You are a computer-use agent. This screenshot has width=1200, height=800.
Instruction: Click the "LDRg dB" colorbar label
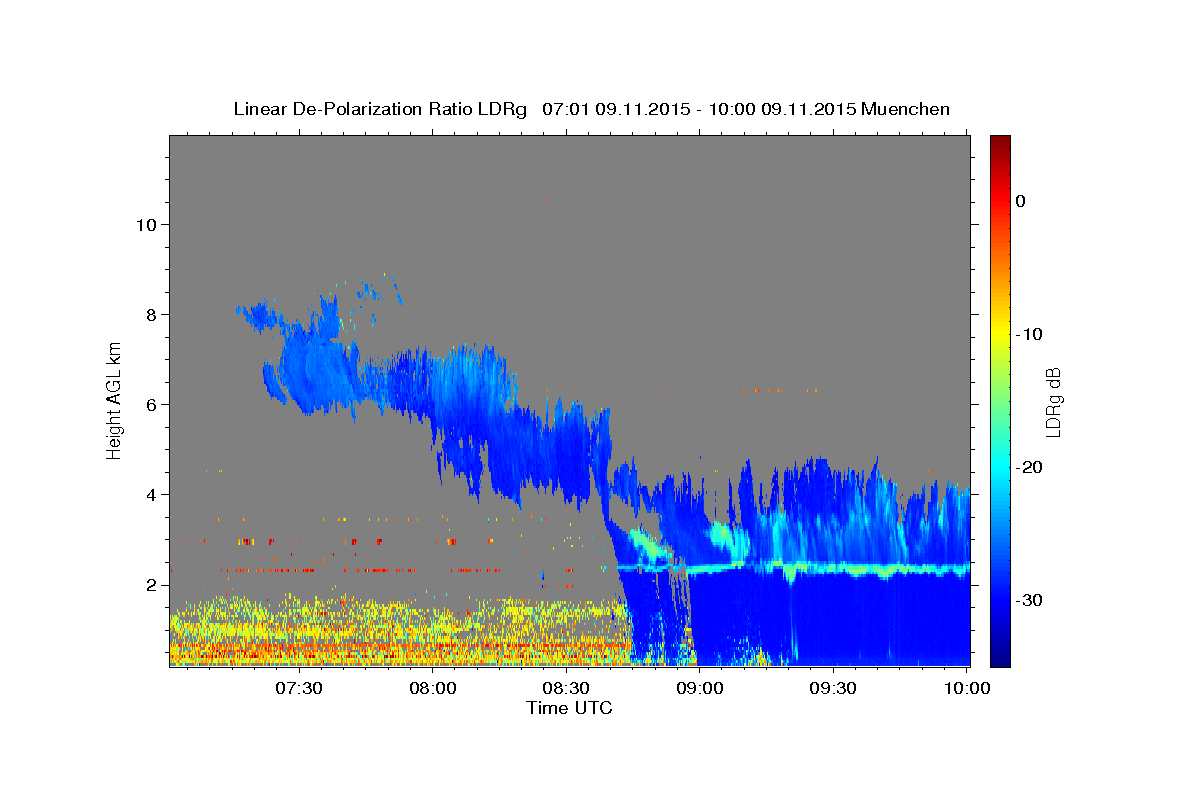[x=1053, y=401]
